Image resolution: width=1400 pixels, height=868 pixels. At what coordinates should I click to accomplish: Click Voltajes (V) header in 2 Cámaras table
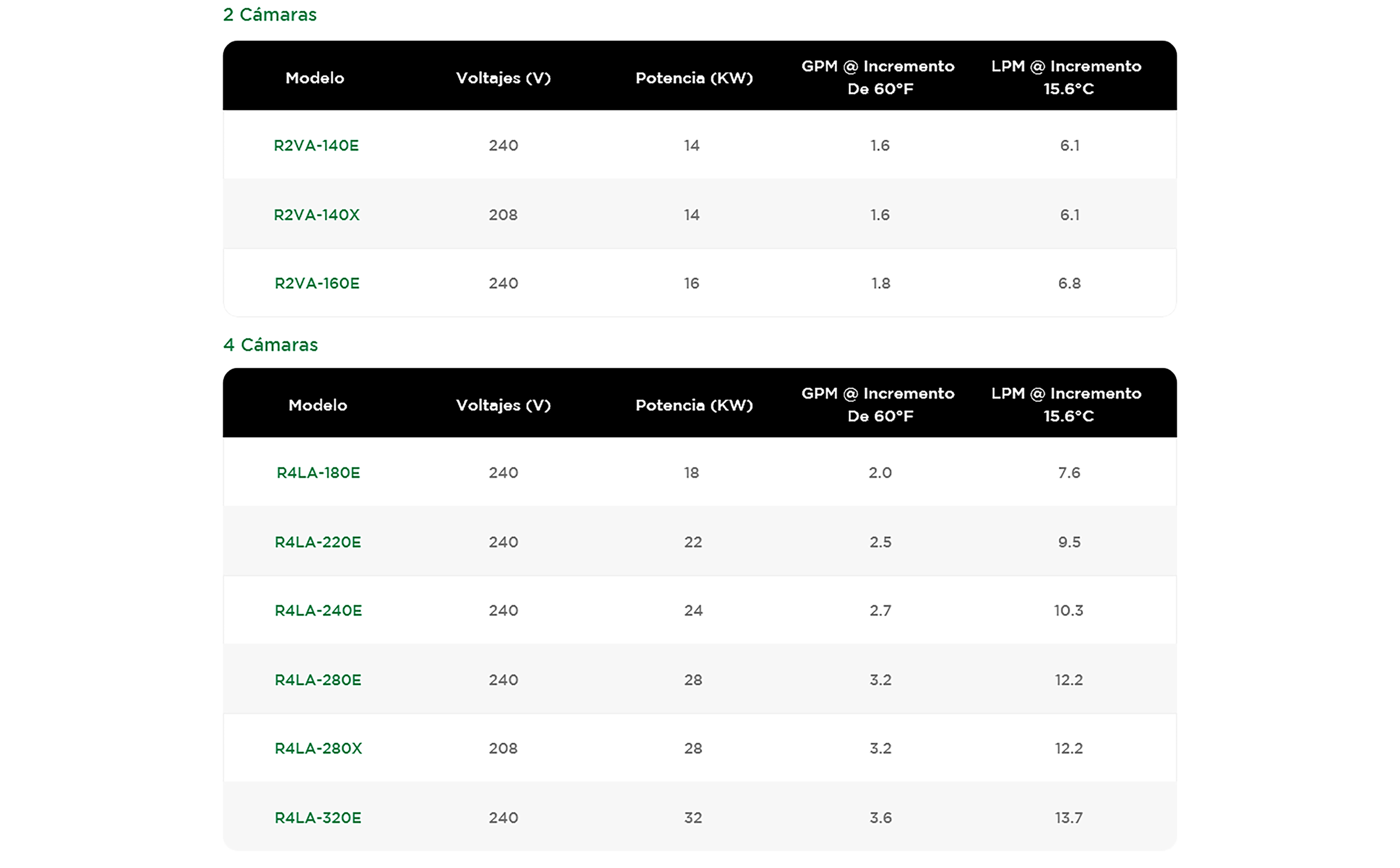(503, 77)
